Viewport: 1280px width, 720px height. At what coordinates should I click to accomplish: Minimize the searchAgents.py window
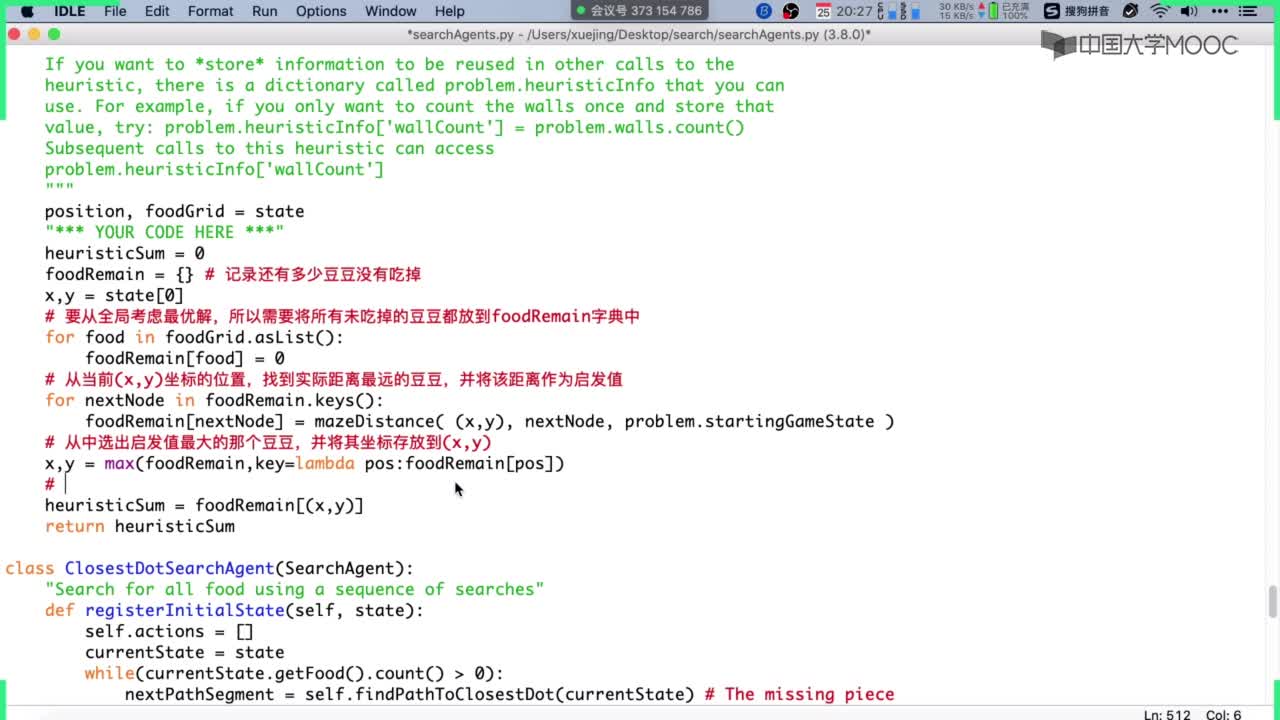pyautogui.click(x=34, y=34)
